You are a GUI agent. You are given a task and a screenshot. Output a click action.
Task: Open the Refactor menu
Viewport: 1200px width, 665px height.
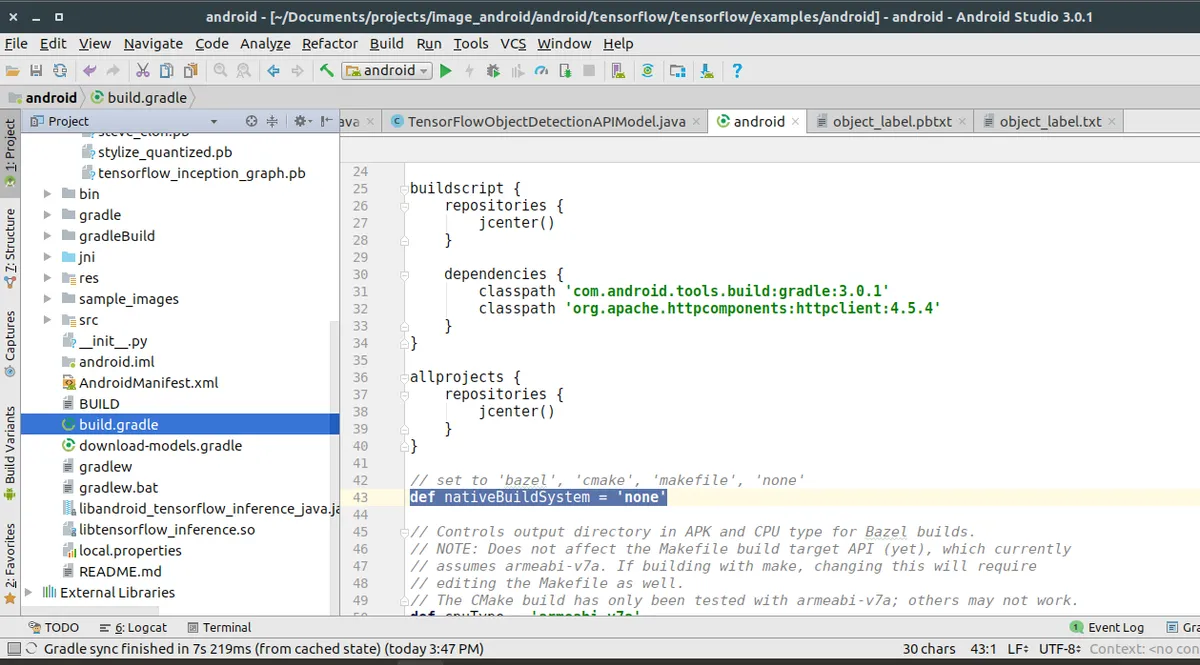(329, 43)
